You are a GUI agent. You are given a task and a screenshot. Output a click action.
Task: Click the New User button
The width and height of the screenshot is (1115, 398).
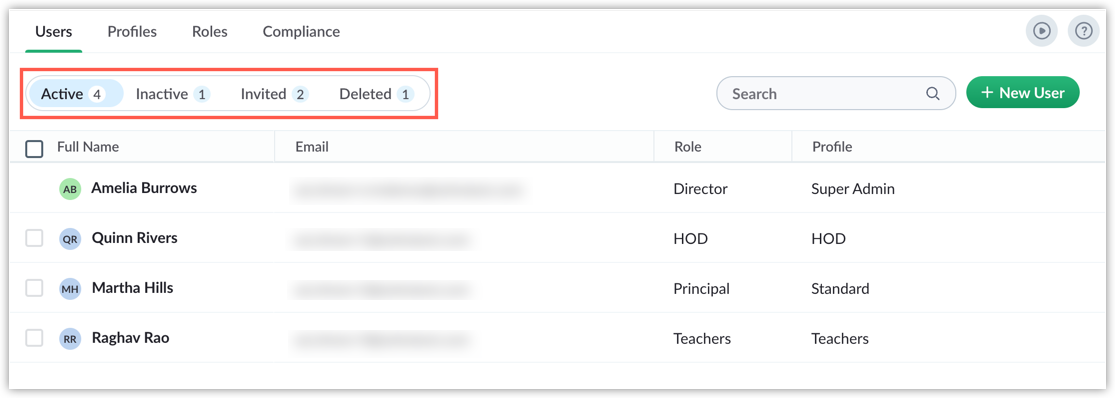pyautogui.click(x=1023, y=93)
